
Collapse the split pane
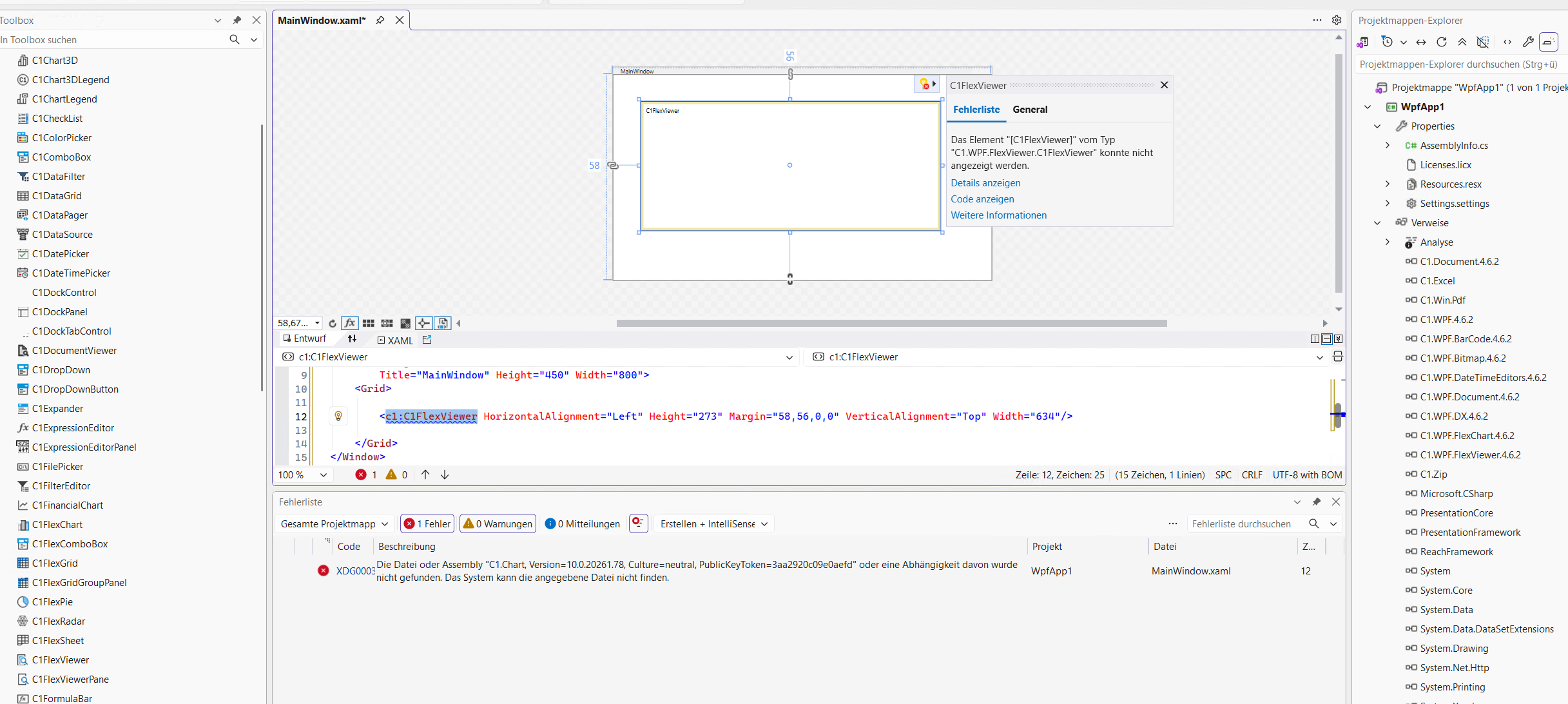tap(1339, 338)
